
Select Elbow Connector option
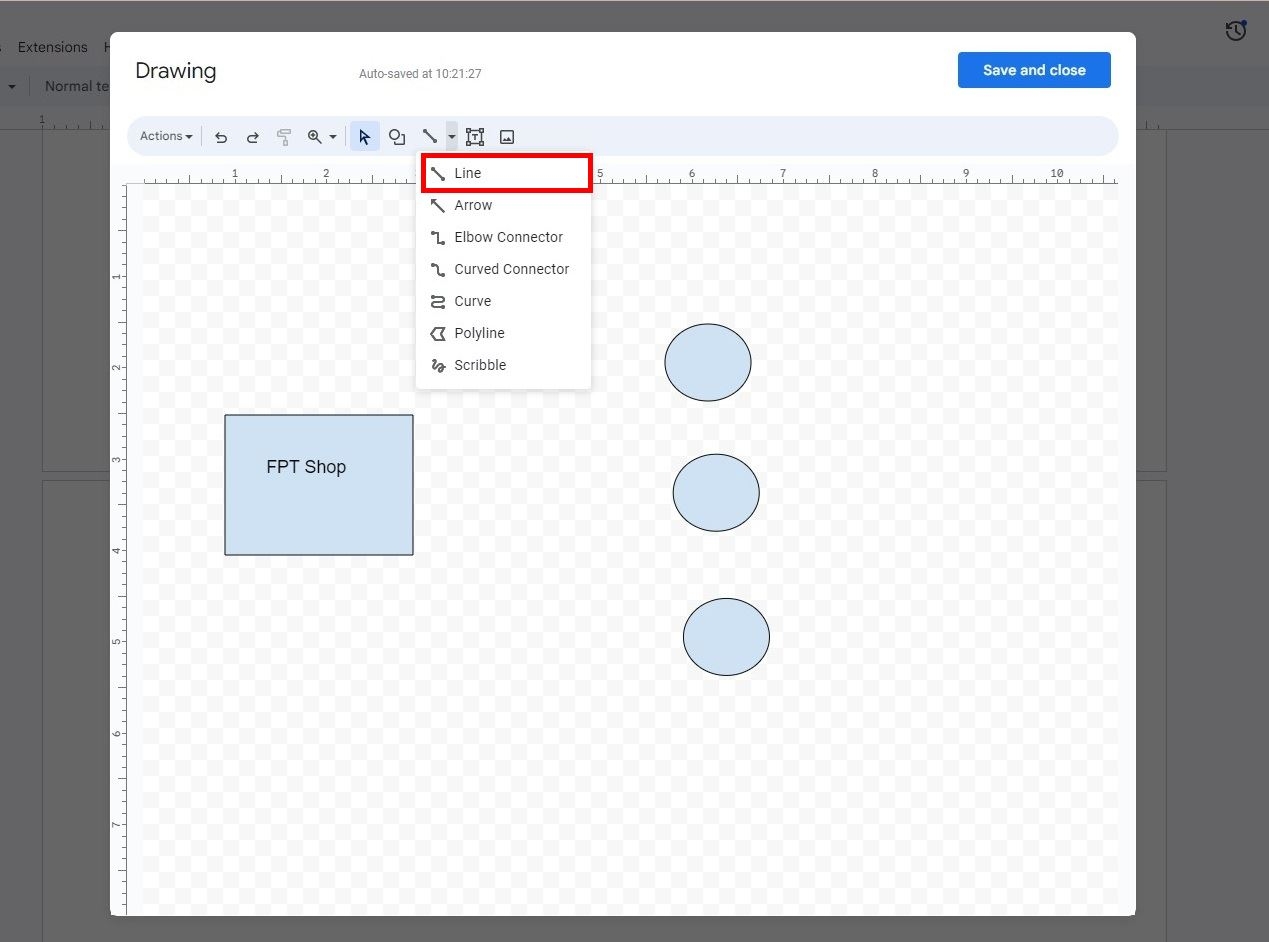[x=508, y=237]
